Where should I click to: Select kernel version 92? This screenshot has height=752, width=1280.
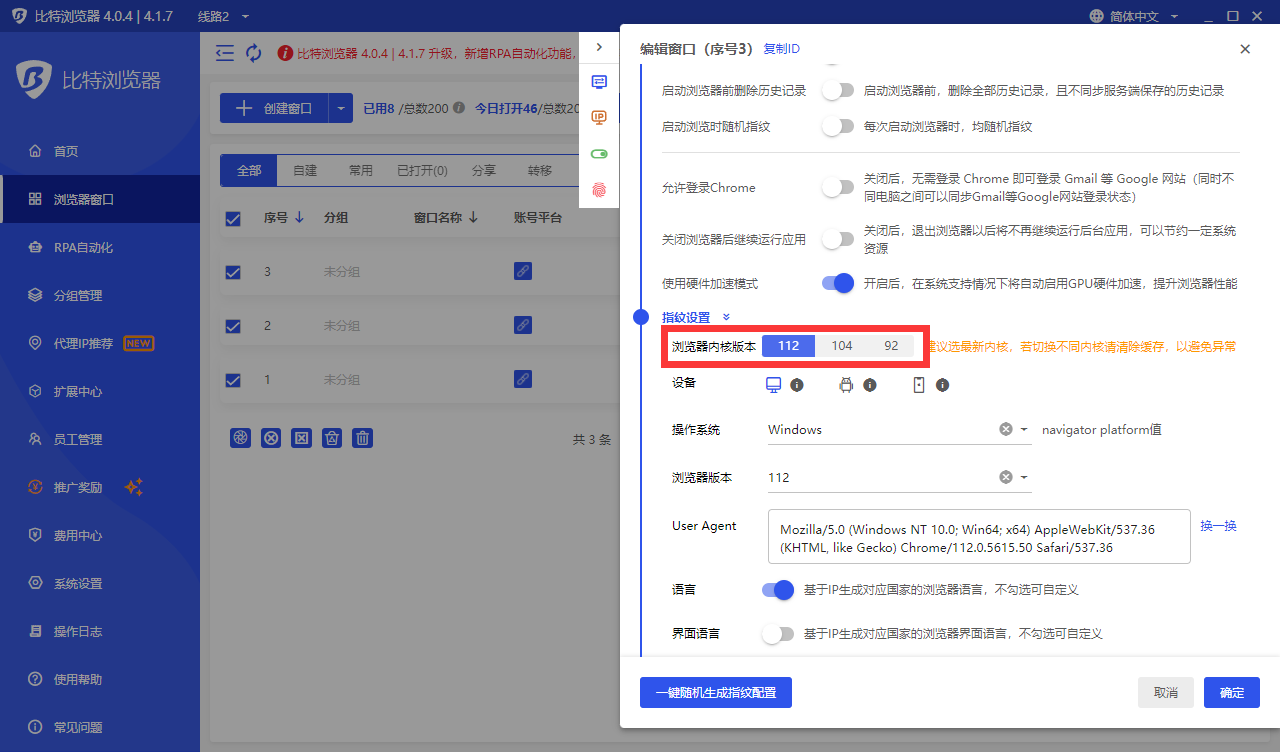[x=891, y=346]
